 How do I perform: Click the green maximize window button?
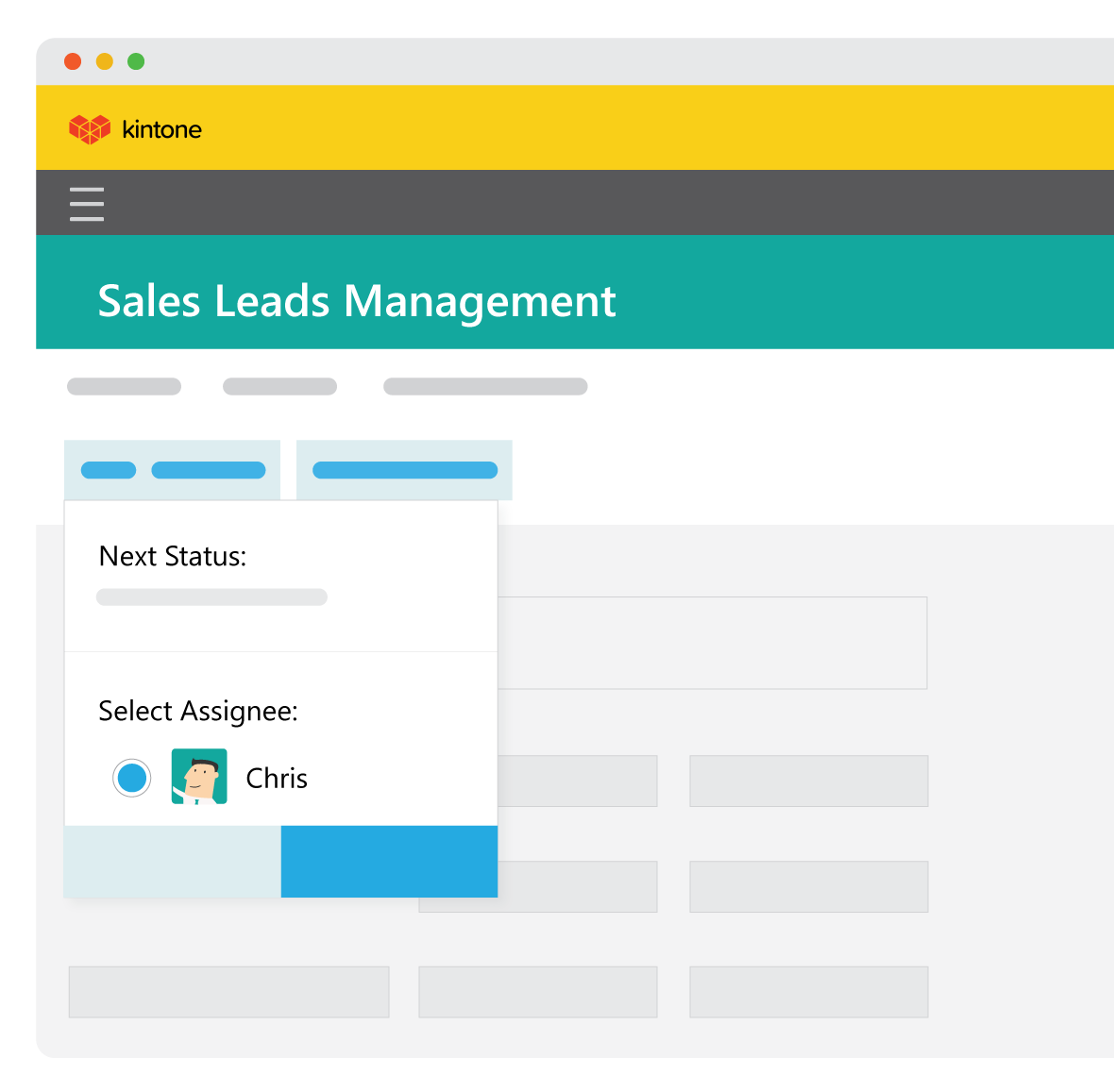[136, 61]
